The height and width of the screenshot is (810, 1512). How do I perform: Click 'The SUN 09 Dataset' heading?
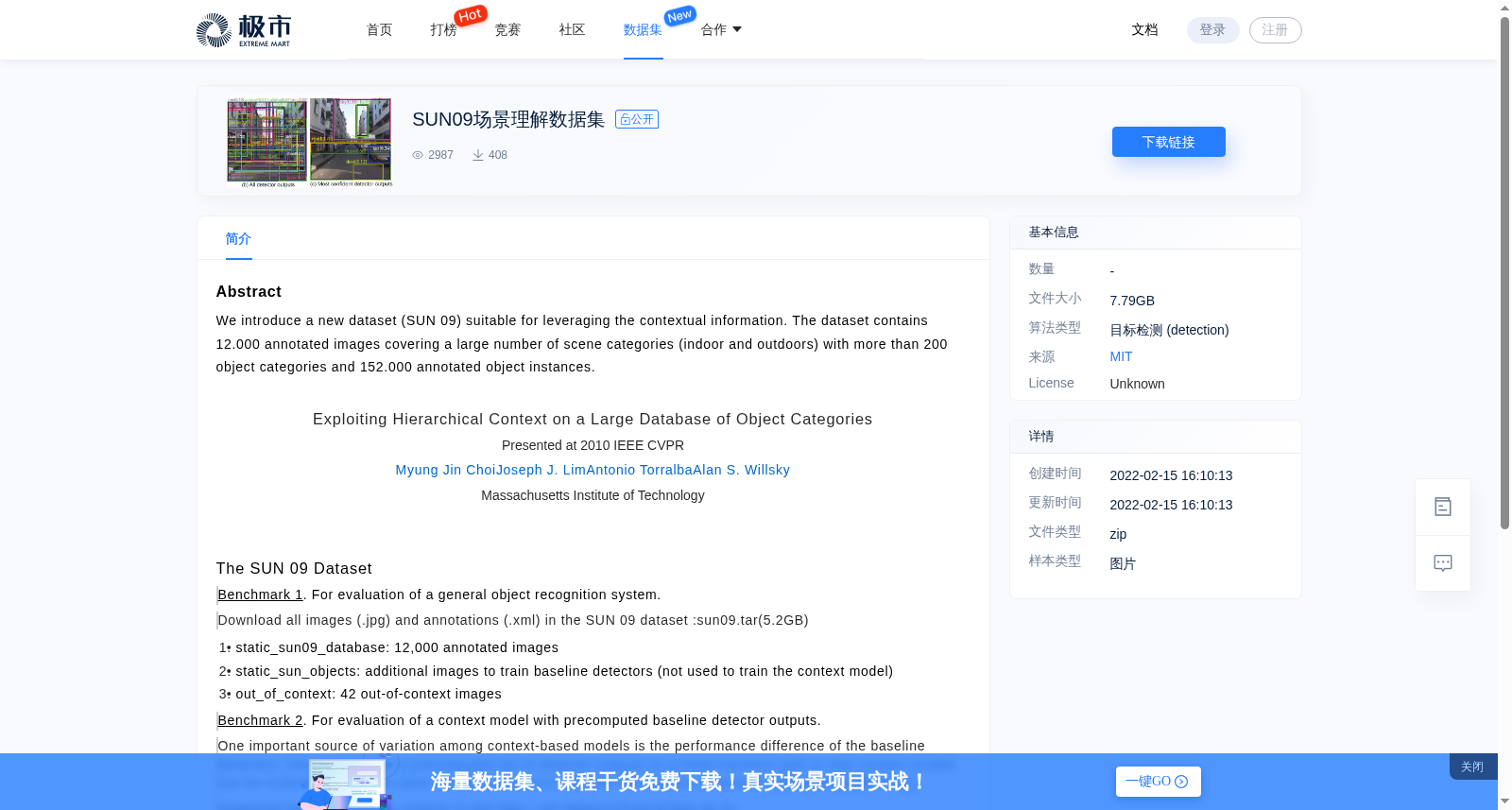tap(294, 568)
